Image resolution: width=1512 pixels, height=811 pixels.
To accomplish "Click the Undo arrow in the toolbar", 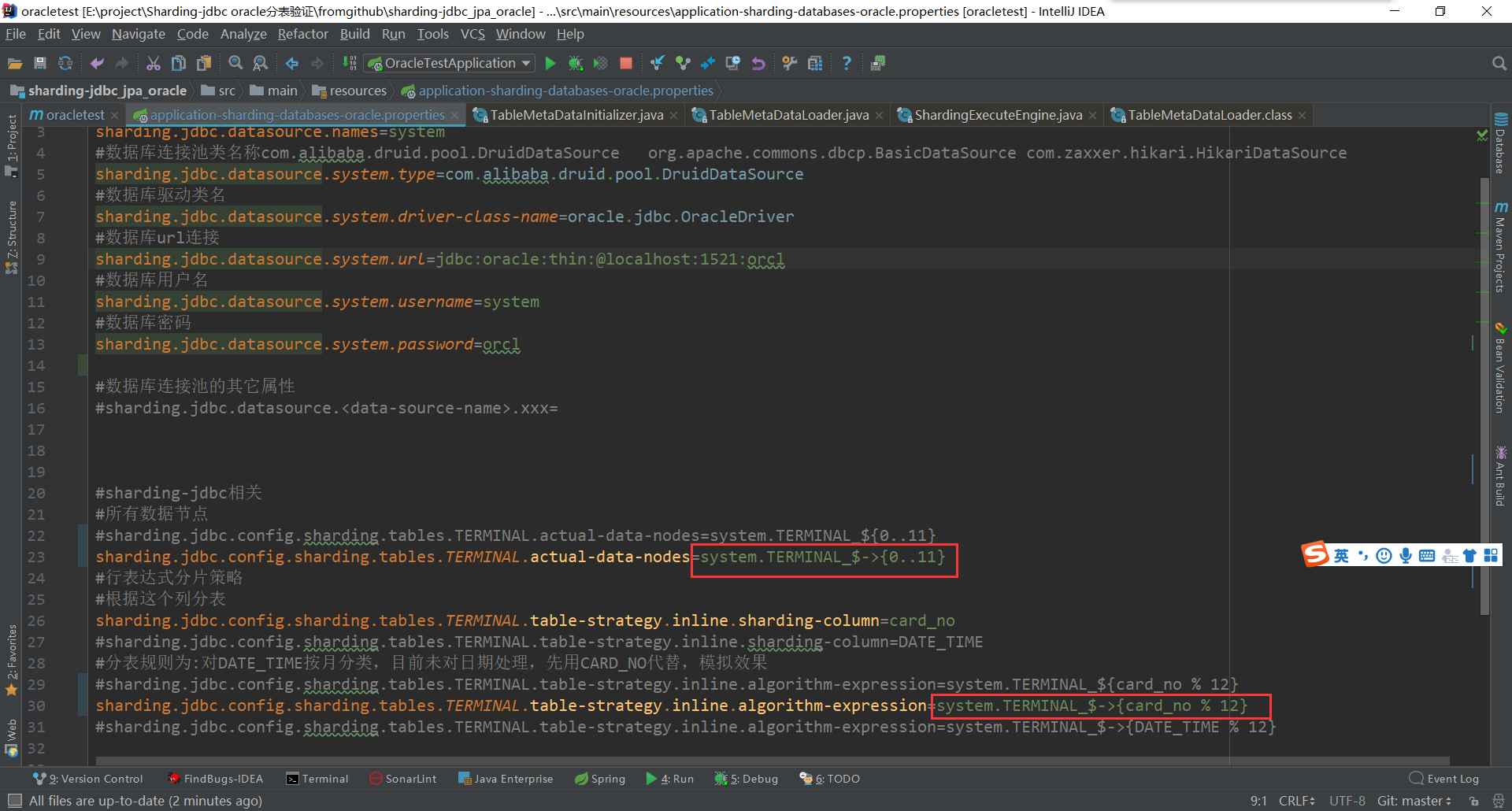I will coord(758,63).
